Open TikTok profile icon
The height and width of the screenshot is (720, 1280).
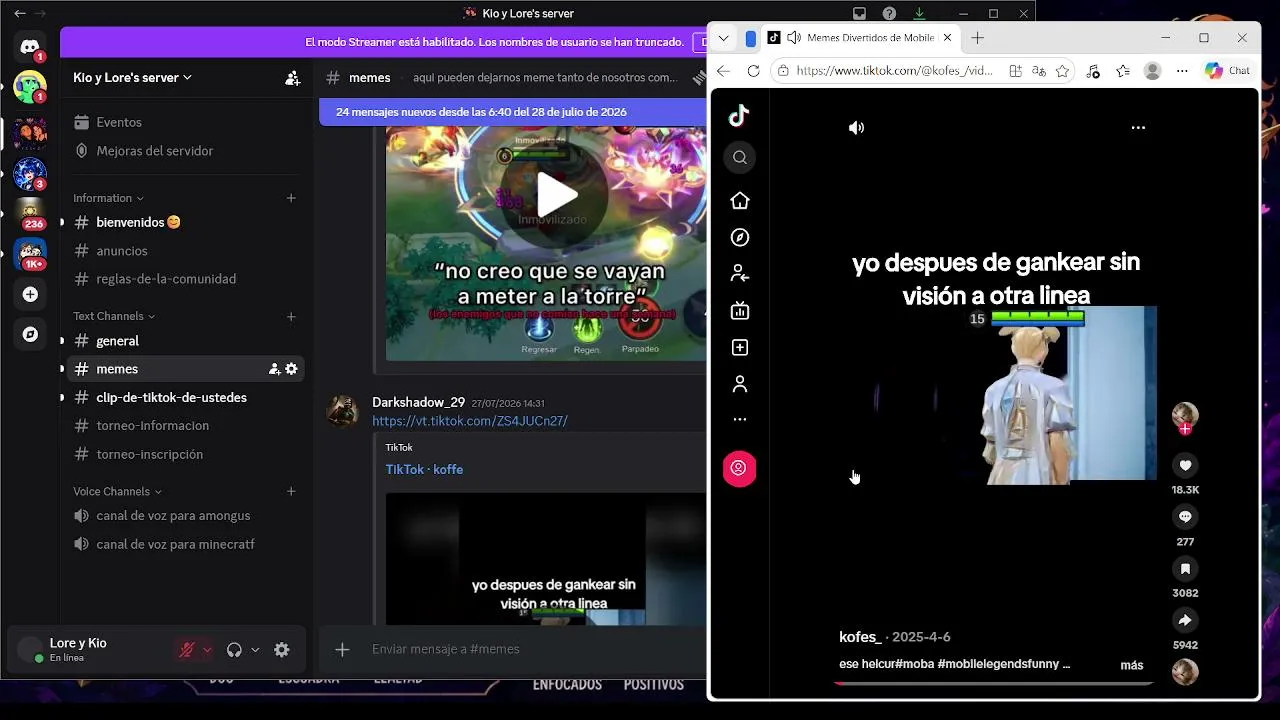click(740, 384)
